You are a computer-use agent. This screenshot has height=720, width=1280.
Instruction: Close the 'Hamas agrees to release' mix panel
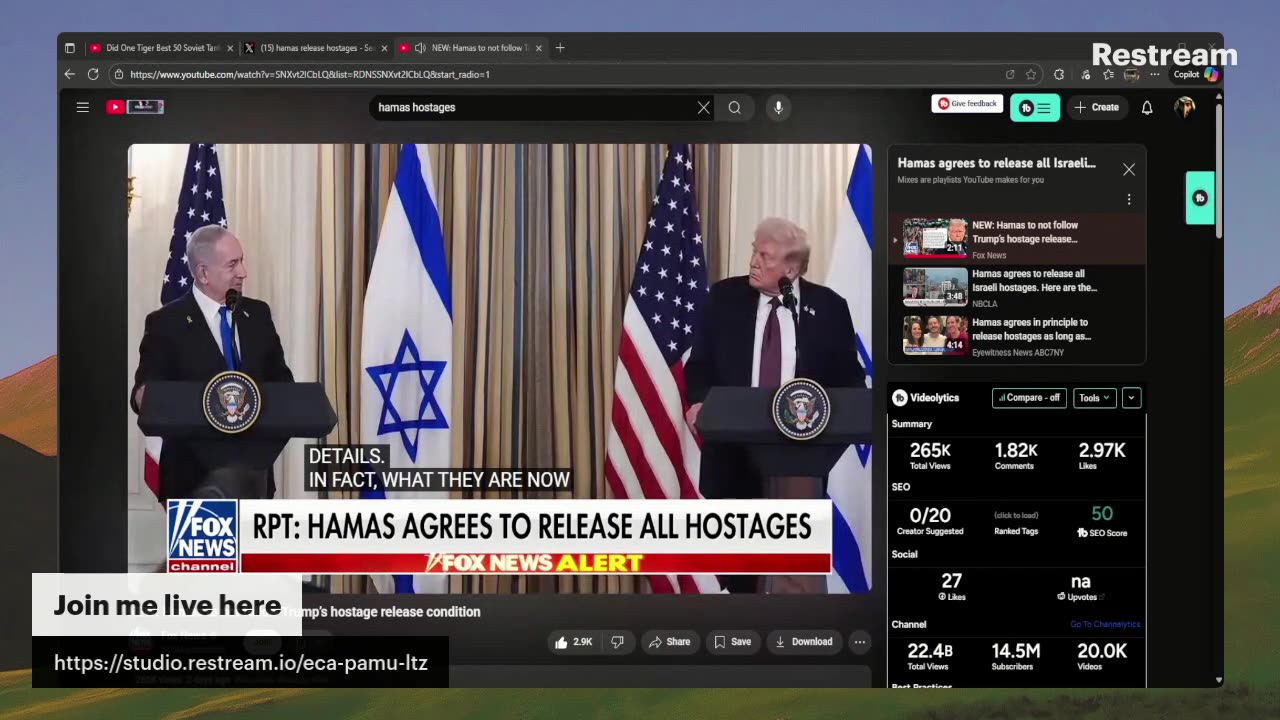[x=1129, y=170]
